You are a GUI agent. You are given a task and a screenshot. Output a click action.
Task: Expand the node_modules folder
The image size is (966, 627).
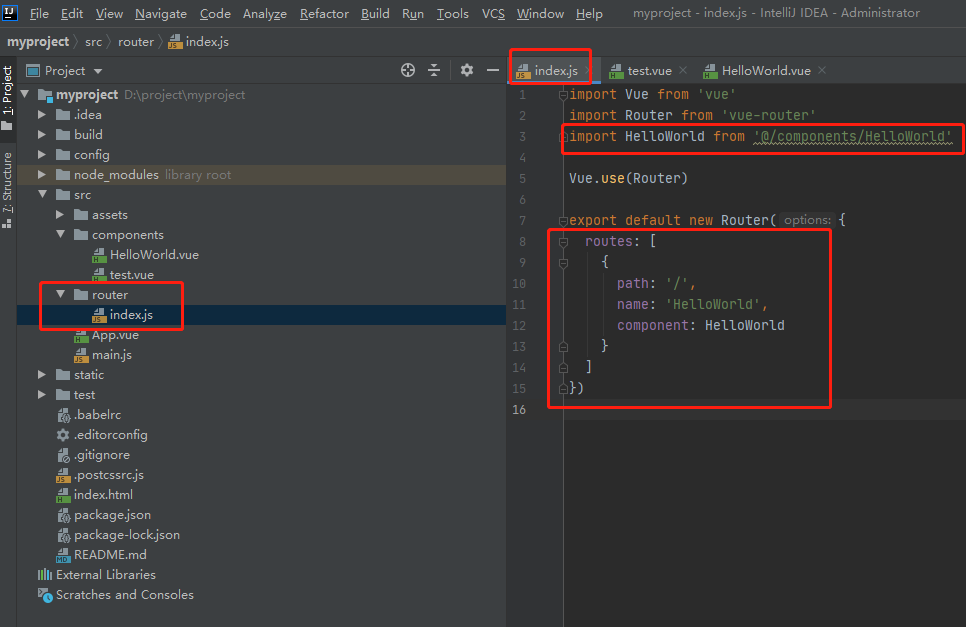(42, 175)
